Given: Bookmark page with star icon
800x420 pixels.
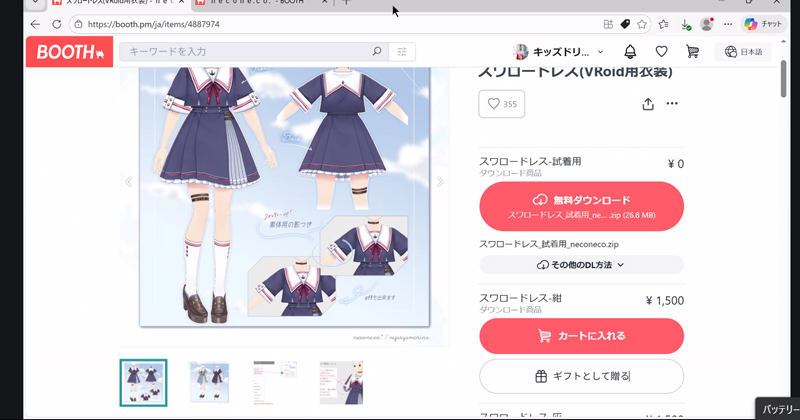Looking at the screenshot, I should (x=642, y=24).
